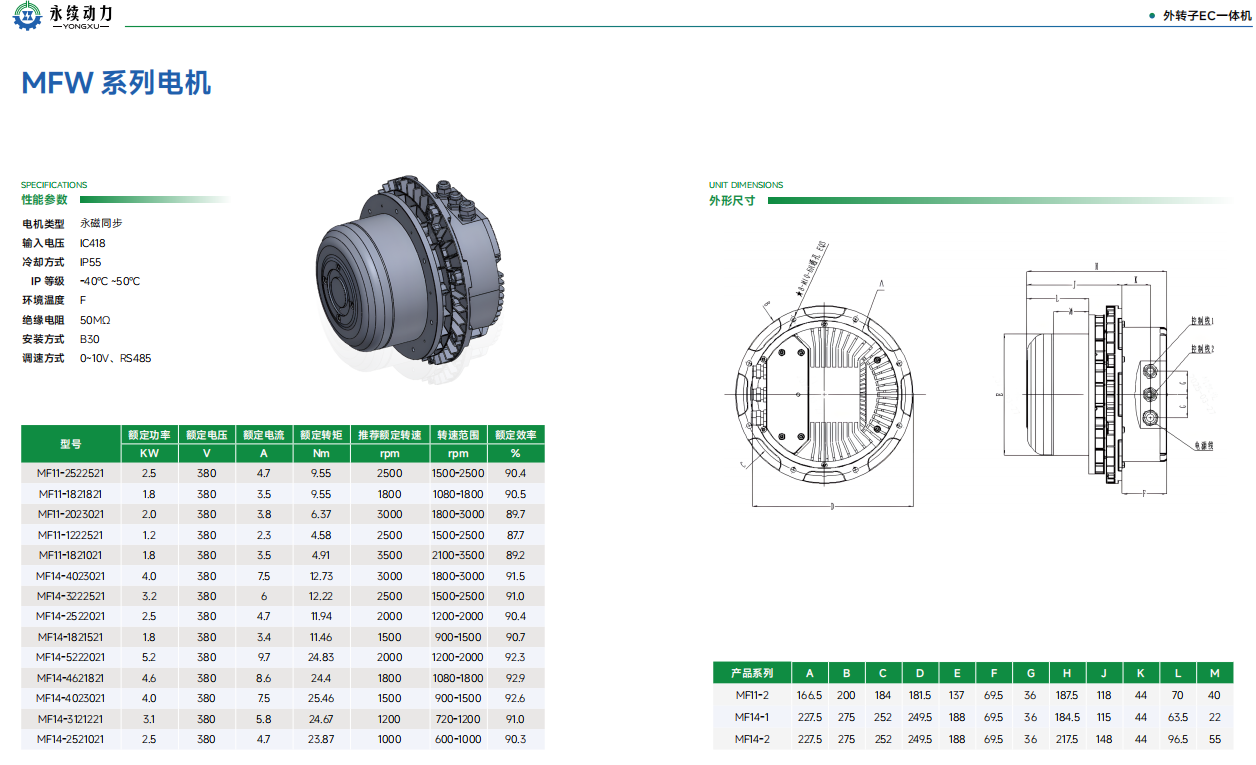Click the MFW 系列电机 page title
This screenshot has width=1256, height=765.
[x=116, y=83]
